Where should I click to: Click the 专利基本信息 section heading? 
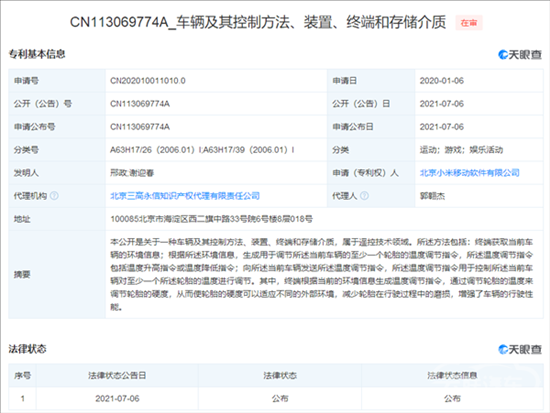(x=37, y=54)
